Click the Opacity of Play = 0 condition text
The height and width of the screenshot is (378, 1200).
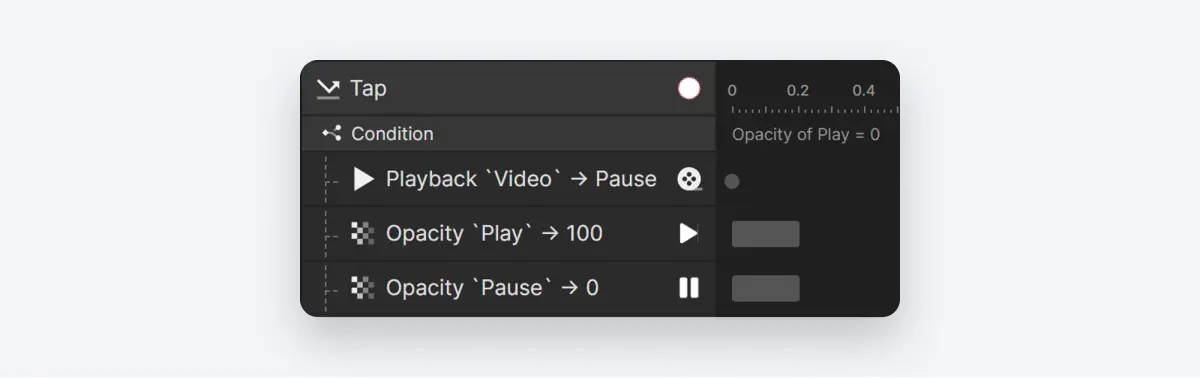(806, 134)
